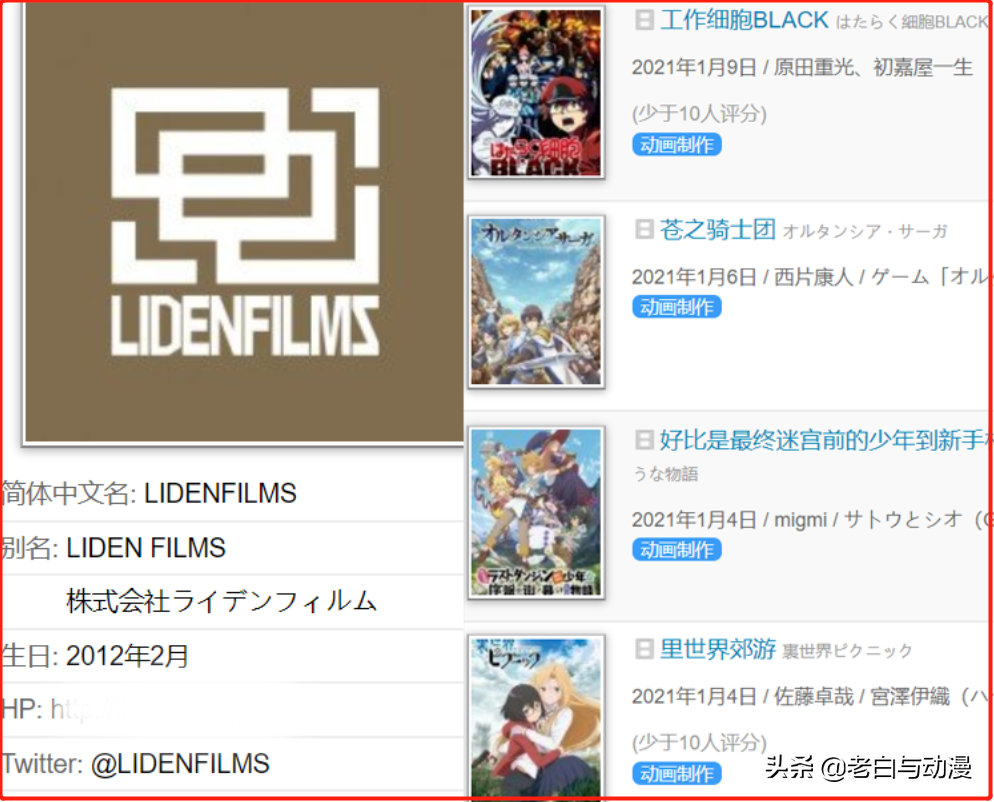Screen dimensions: 994x802
Task: Click the 株式会社ライデンフィルム alias text
Action: [x=221, y=601]
